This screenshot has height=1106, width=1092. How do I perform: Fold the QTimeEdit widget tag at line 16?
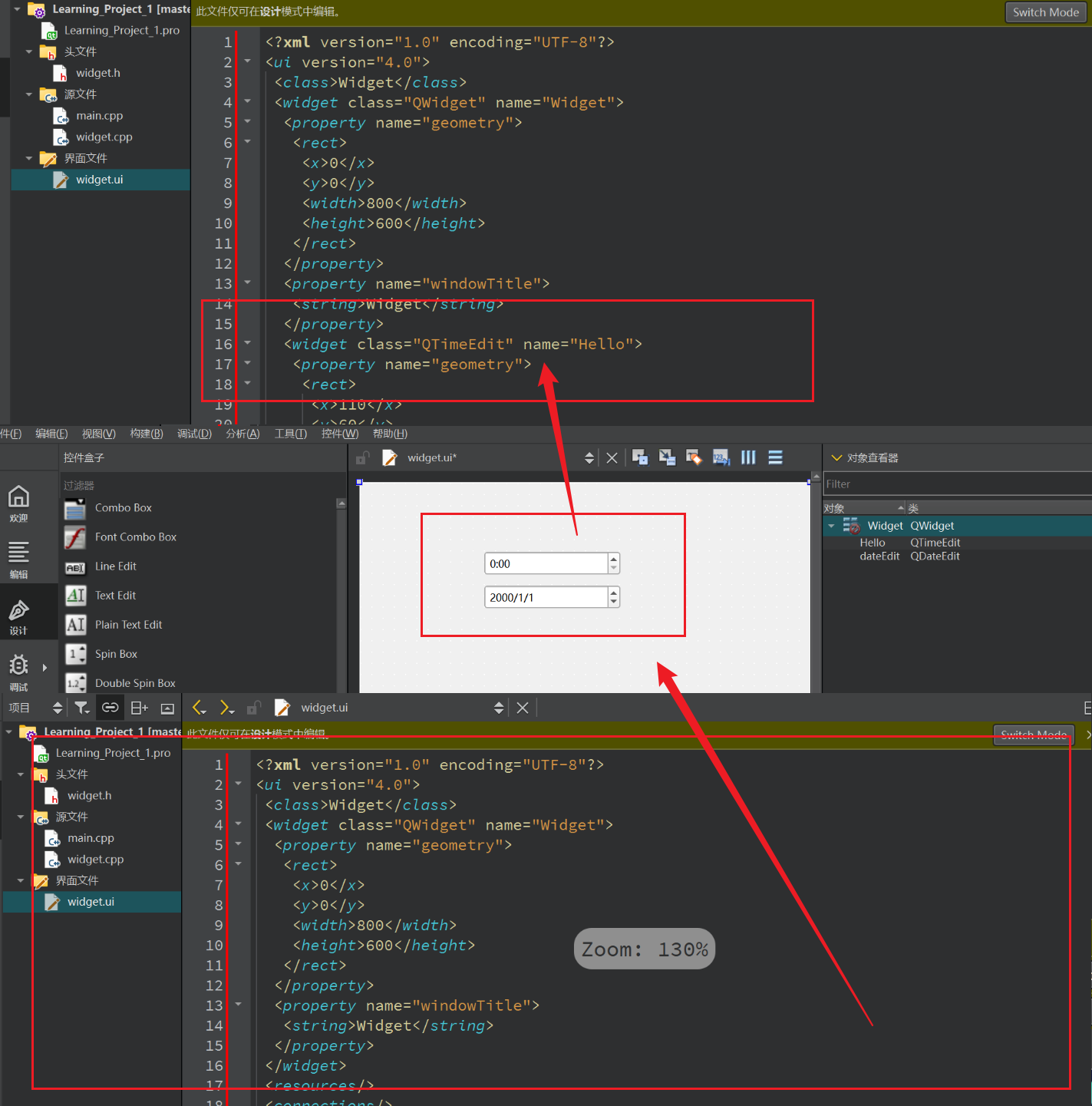[x=247, y=343]
